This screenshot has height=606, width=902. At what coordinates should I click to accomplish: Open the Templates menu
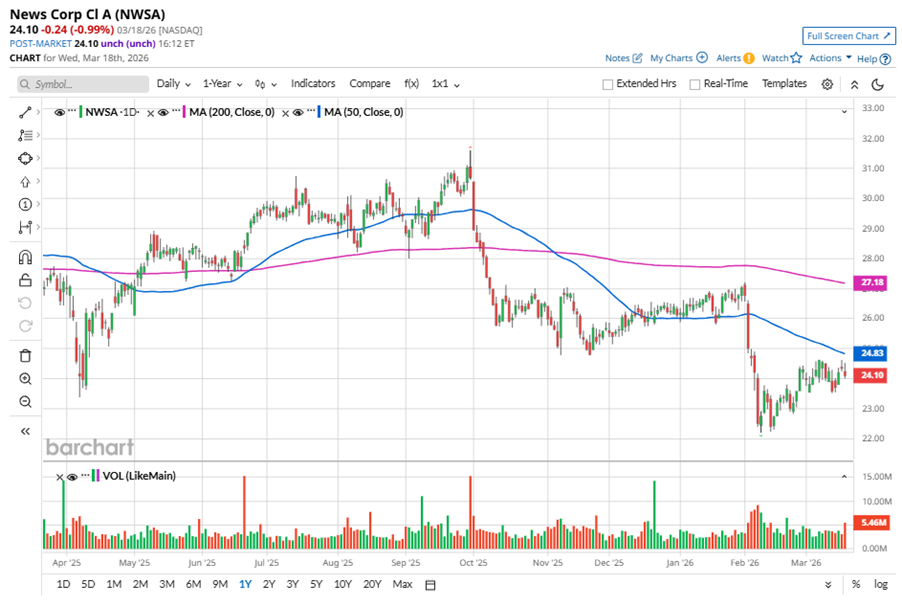[785, 83]
